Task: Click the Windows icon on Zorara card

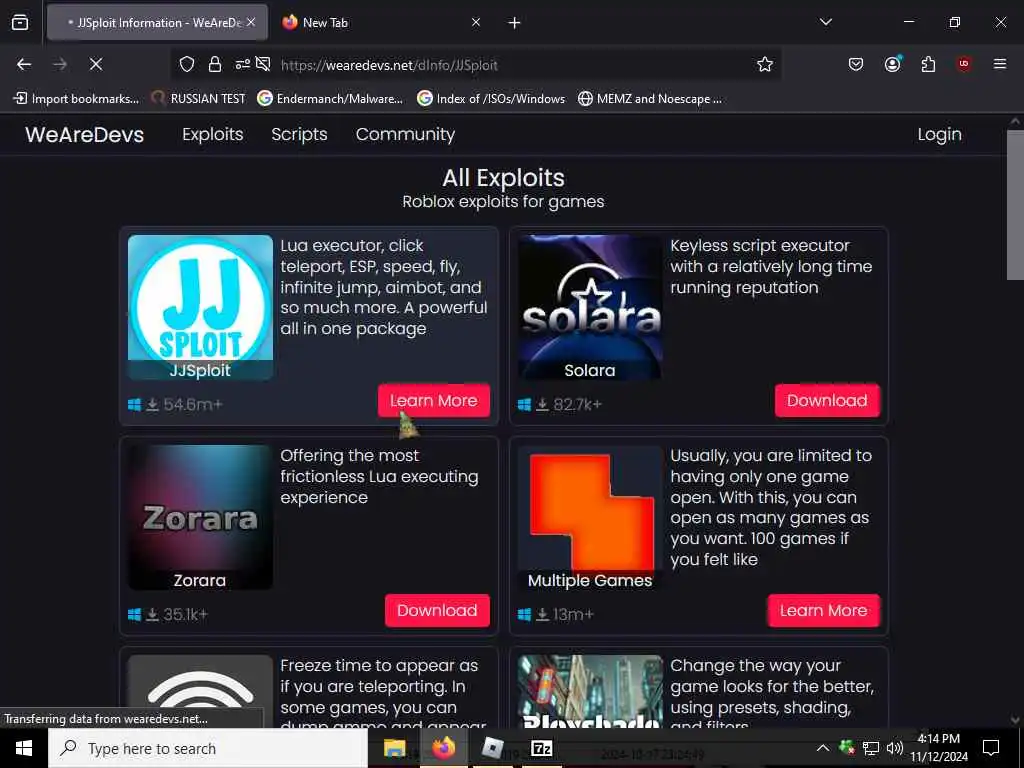Action: [x=135, y=615]
